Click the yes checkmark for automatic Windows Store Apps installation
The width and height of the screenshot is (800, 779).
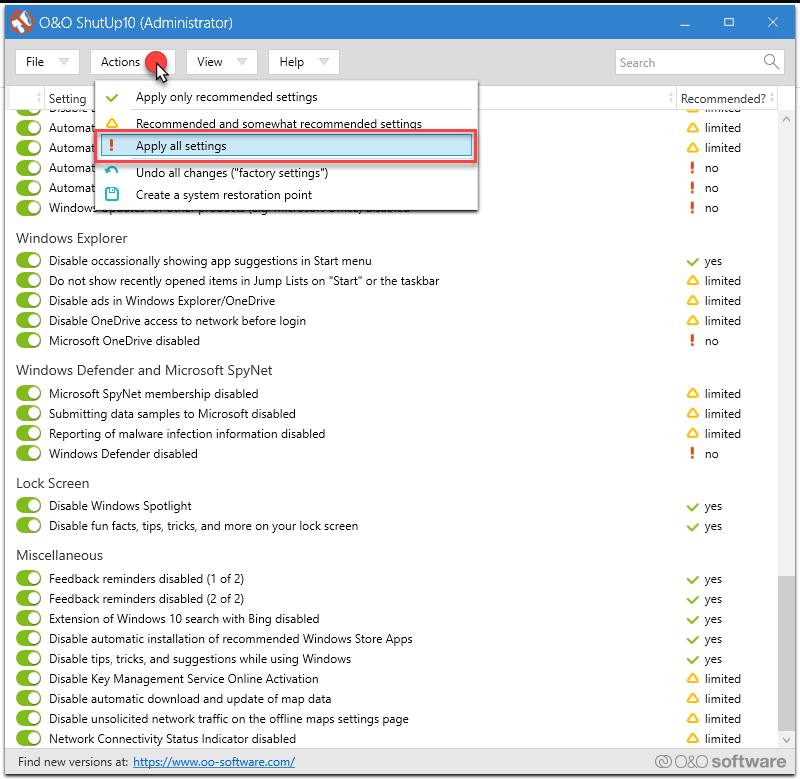click(692, 639)
